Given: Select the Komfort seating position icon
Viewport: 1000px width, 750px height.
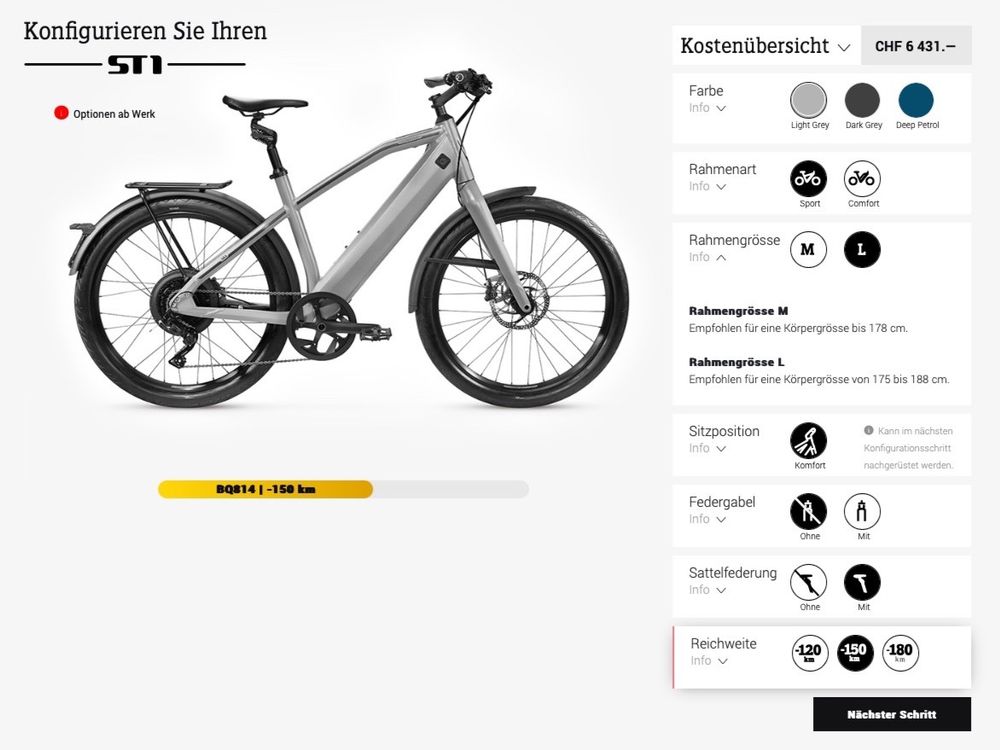Looking at the screenshot, I should click(x=808, y=441).
